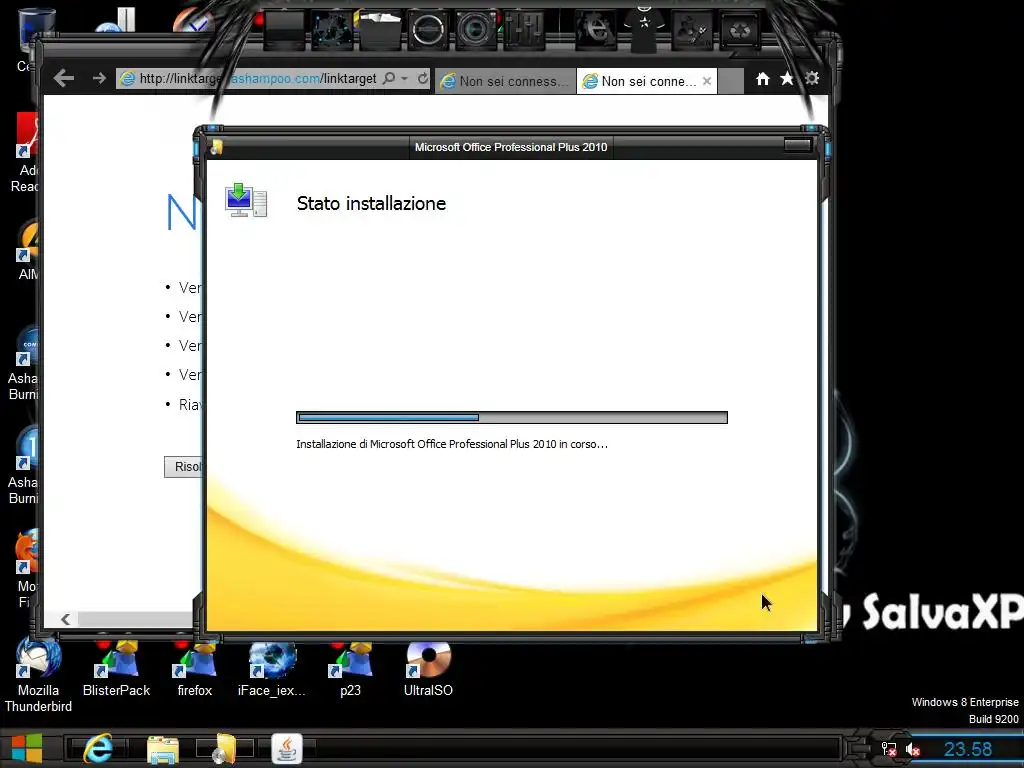Open Tools gear in Internet Explorer

click(812, 78)
